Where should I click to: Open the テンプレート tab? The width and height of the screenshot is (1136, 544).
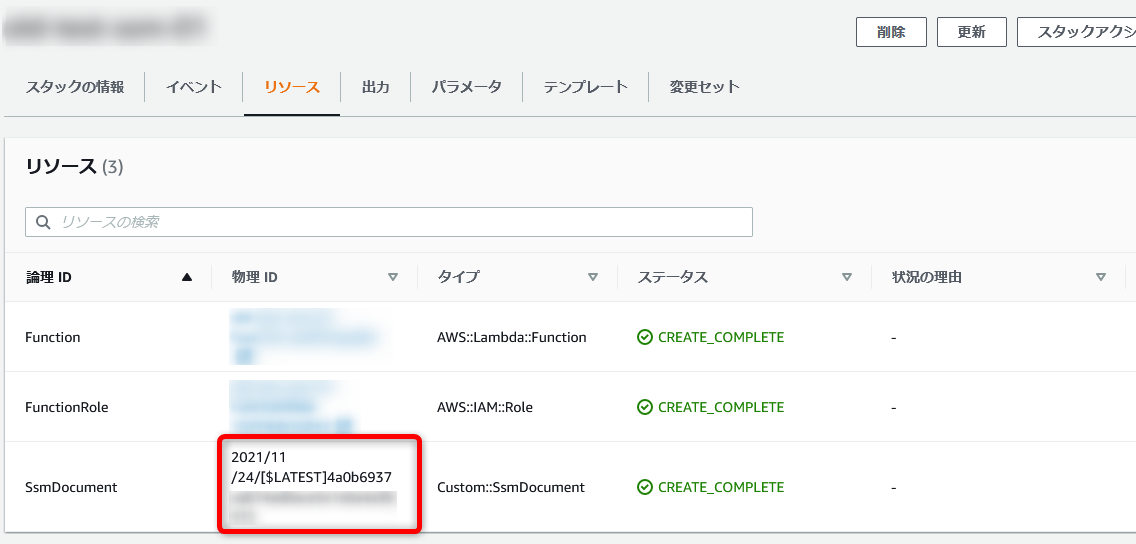pyautogui.click(x=585, y=88)
